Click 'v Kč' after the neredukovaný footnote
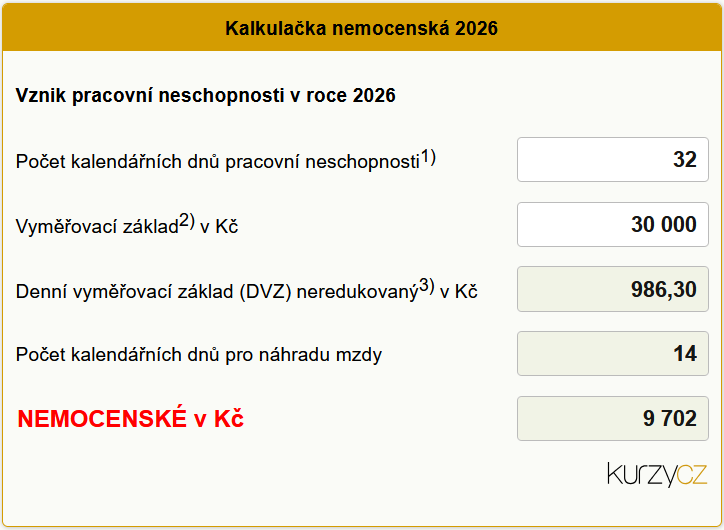724x530 pixels. (x=459, y=292)
